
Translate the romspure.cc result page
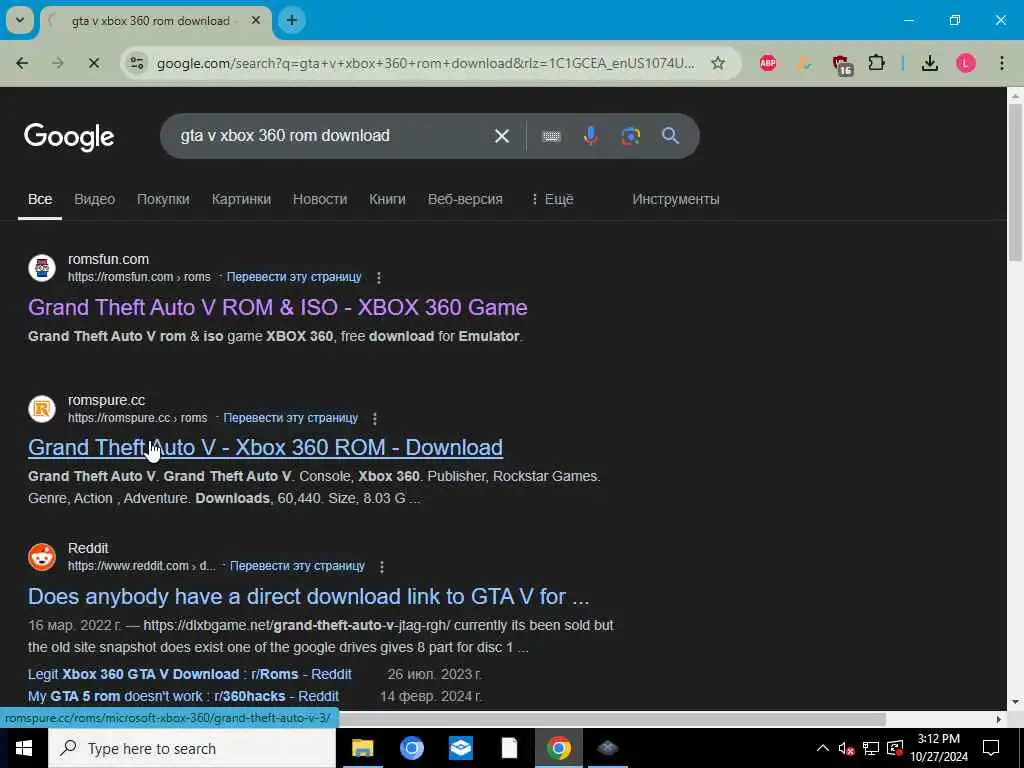(x=291, y=418)
